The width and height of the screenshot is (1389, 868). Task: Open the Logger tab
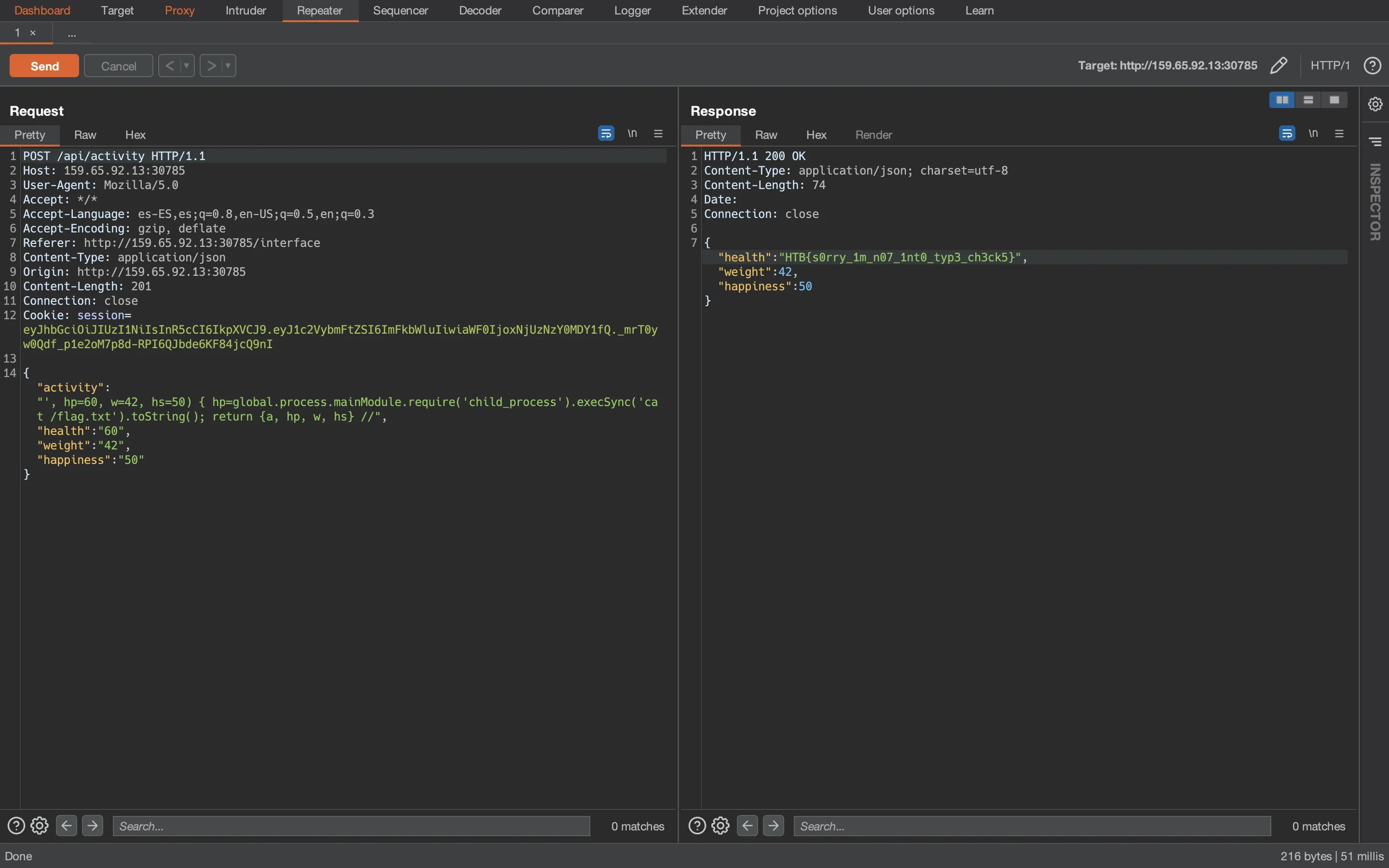coord(632,10)
